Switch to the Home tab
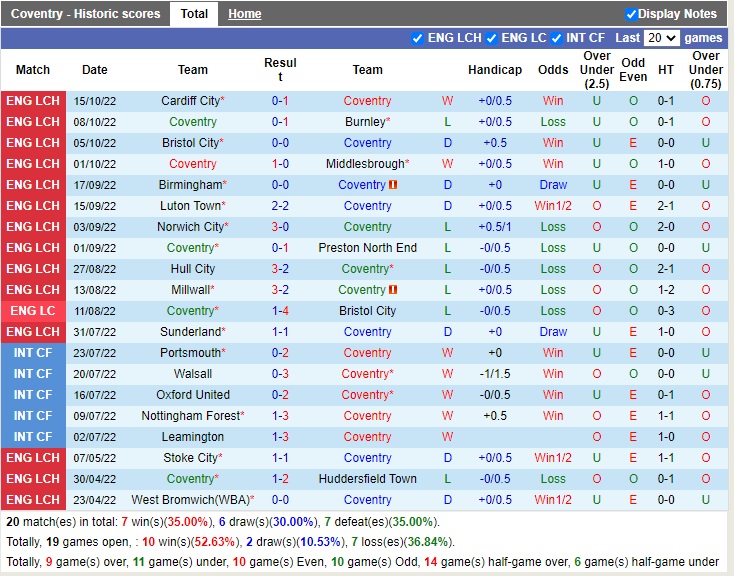 244,14
